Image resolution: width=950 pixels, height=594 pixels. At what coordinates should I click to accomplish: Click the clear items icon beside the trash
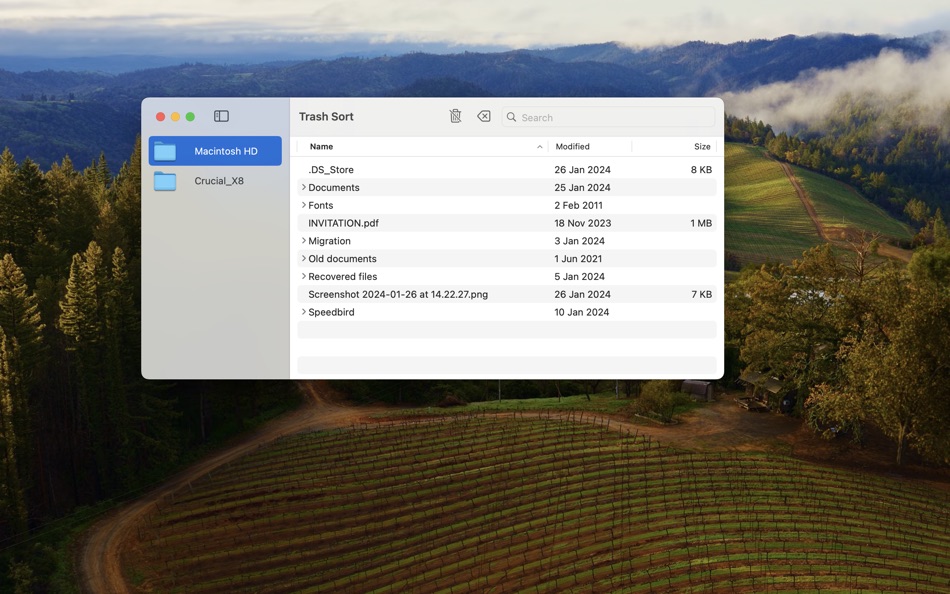click(x=484, y=116)
